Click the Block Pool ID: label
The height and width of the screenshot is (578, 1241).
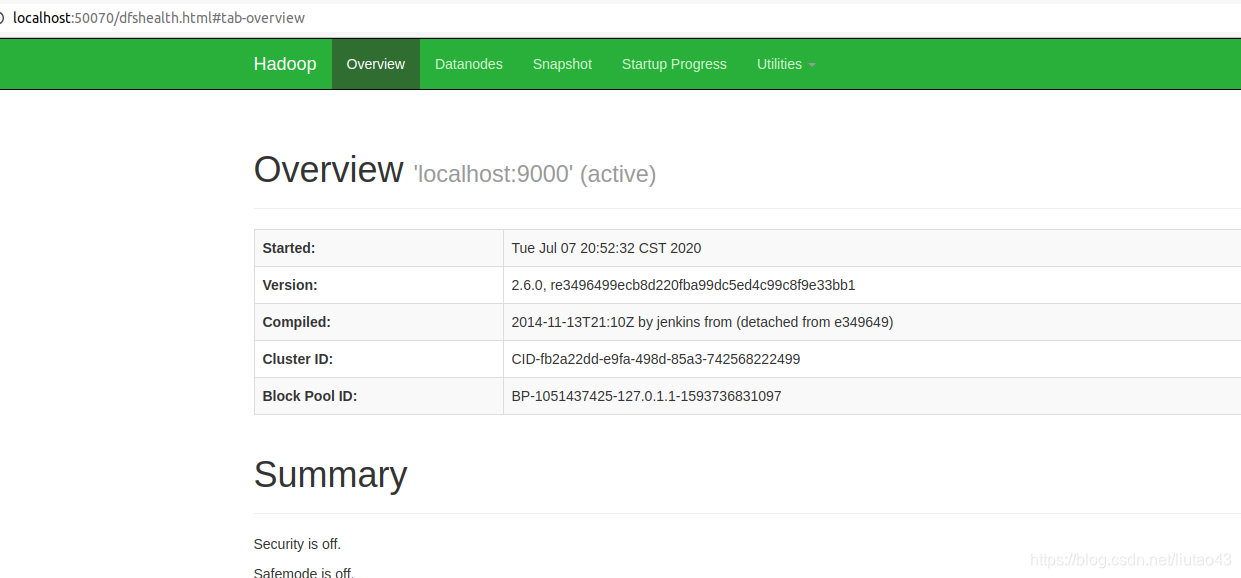[x=310, y=396]
